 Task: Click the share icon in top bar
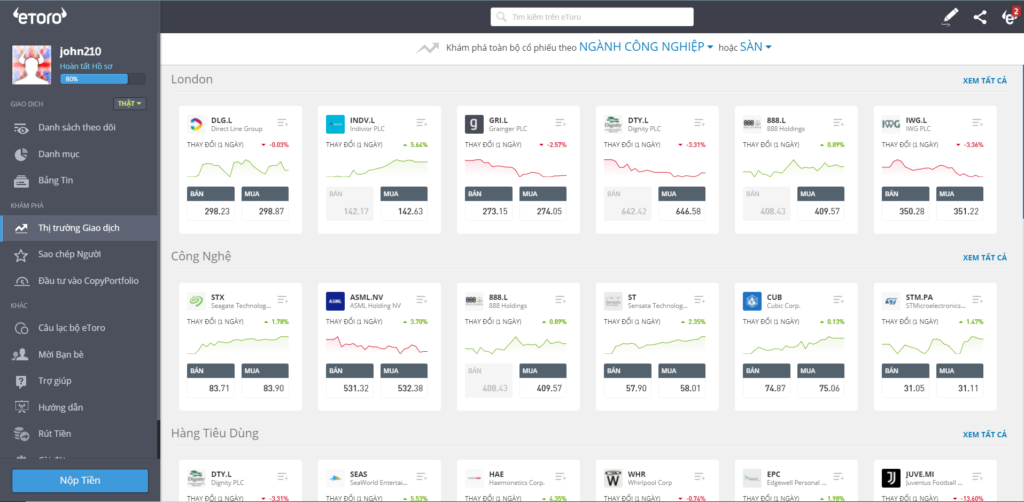click(x=980, y=17)
